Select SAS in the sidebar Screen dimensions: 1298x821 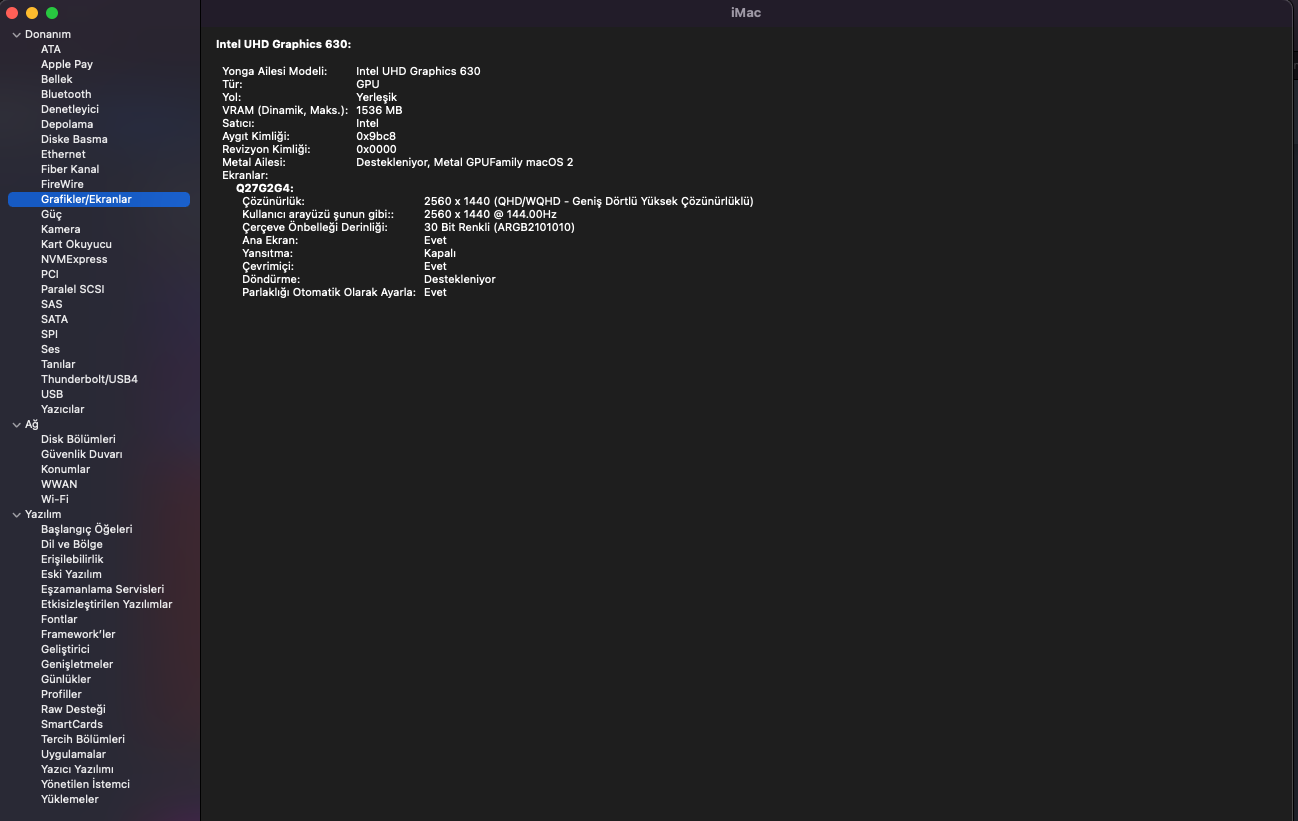[x=52, y=304]
